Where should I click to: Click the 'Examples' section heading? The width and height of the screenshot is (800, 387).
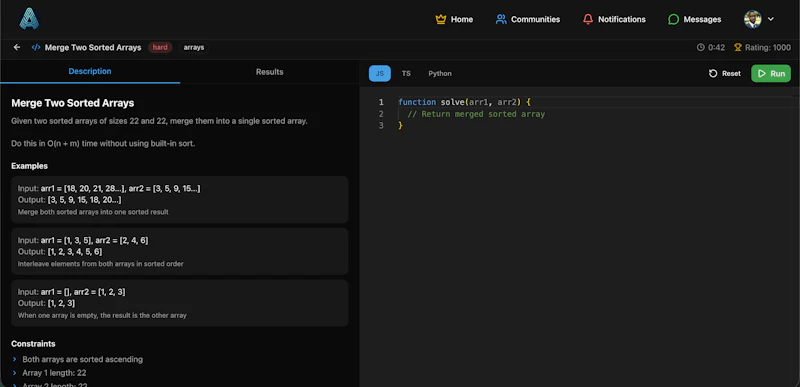[30, 166]
